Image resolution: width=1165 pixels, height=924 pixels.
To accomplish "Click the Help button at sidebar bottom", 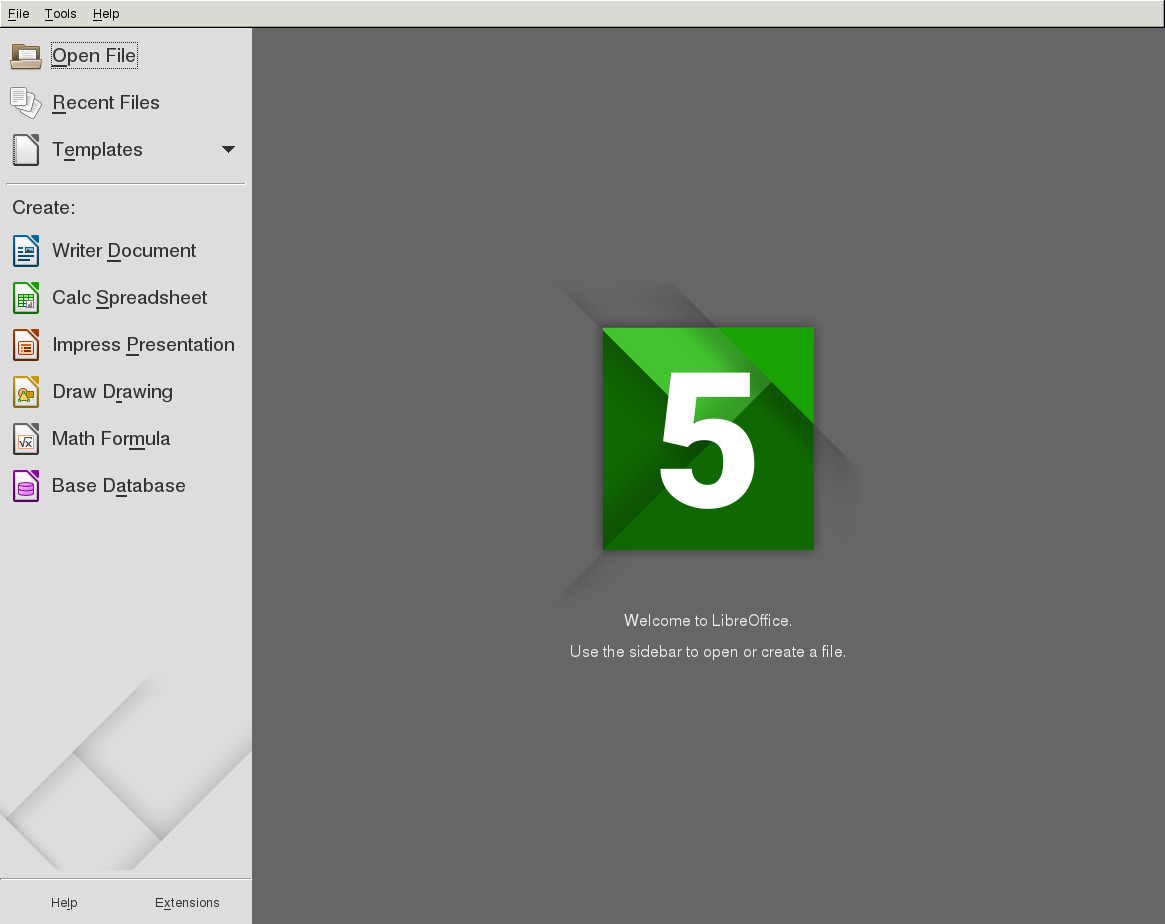I will pos(64,902).
